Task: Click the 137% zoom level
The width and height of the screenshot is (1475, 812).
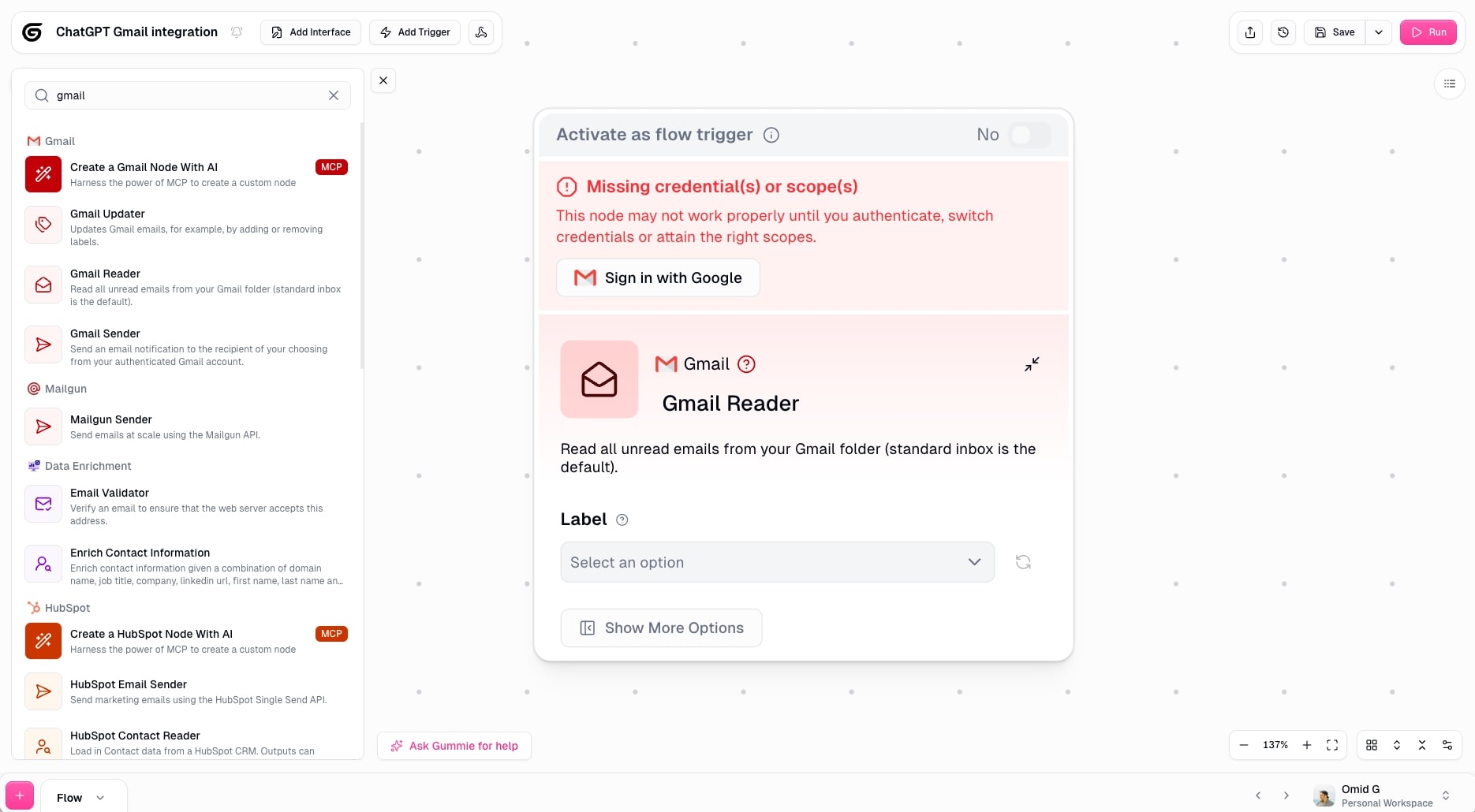Action: (1275, 745)
